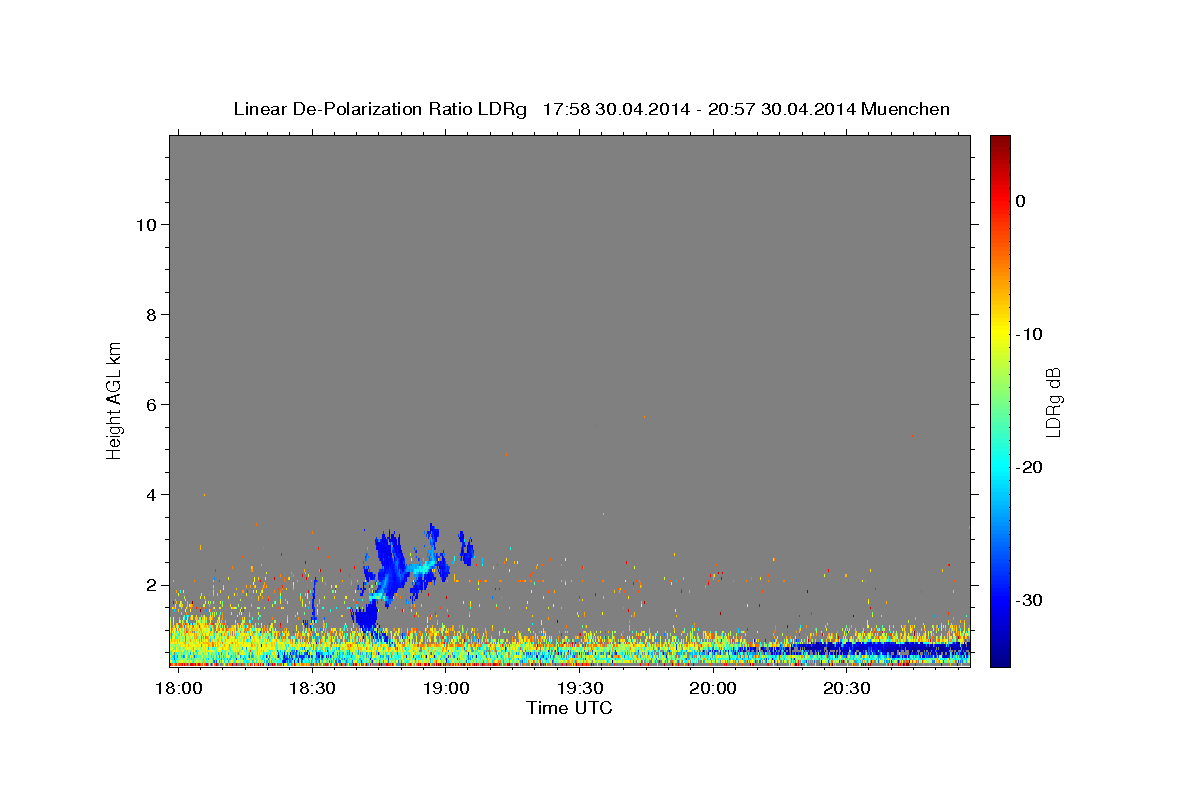This screenshot has width=1200, height=800.
Task: Click the height axis label 8
Action: 149,314
